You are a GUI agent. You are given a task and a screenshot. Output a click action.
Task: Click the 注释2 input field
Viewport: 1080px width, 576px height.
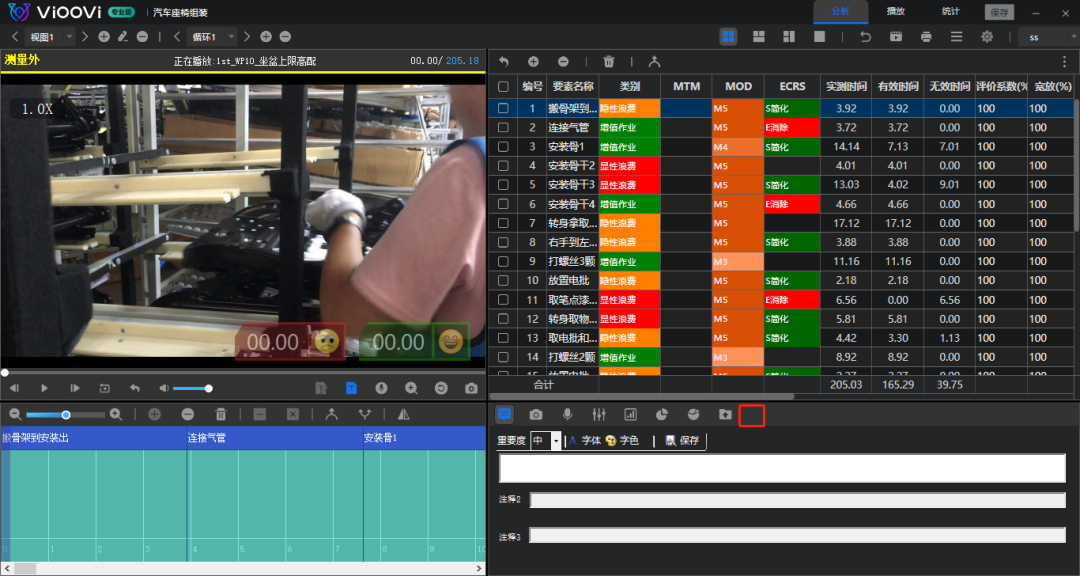798,500
